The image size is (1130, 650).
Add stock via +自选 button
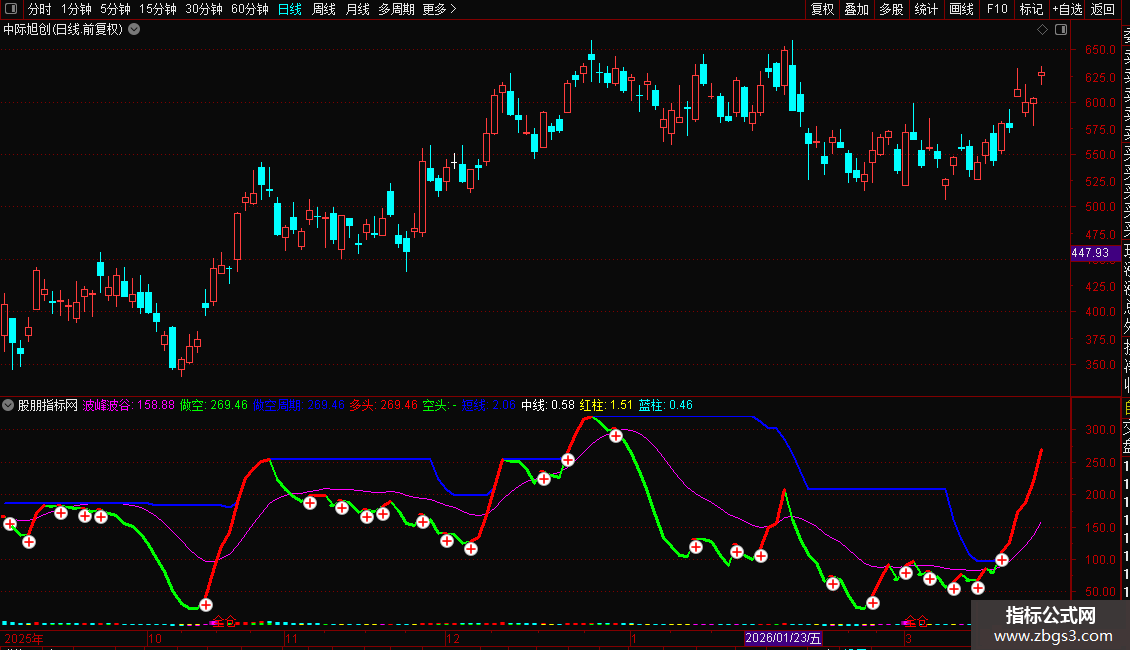[1067, 9]
